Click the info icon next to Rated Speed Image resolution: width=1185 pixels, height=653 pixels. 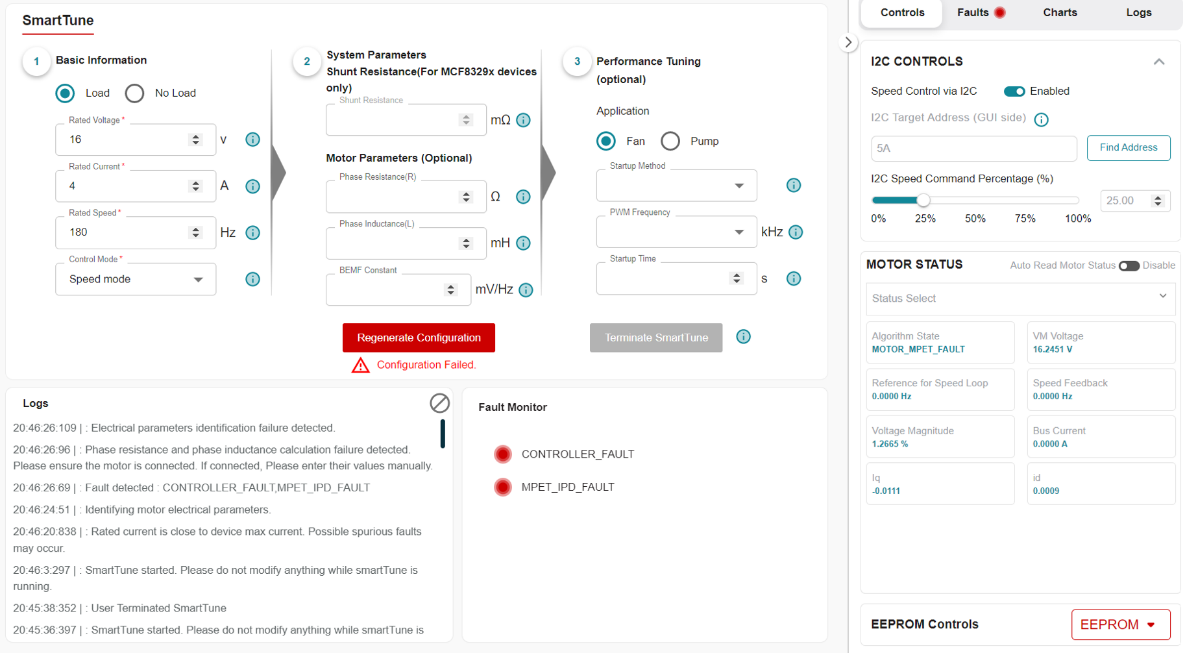(x=253, y=233)
